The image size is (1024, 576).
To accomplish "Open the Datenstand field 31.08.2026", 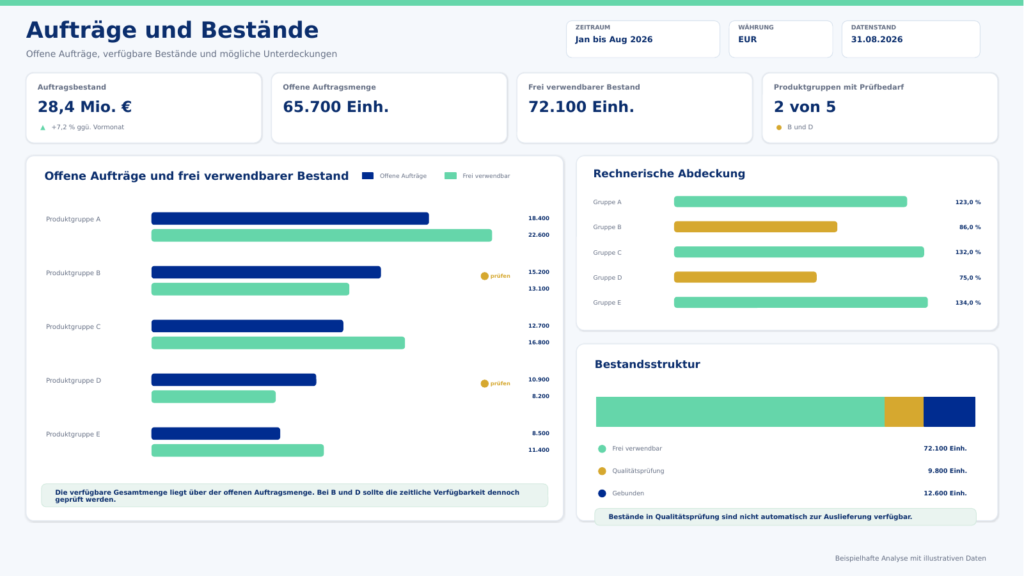I will click(910, 39).
